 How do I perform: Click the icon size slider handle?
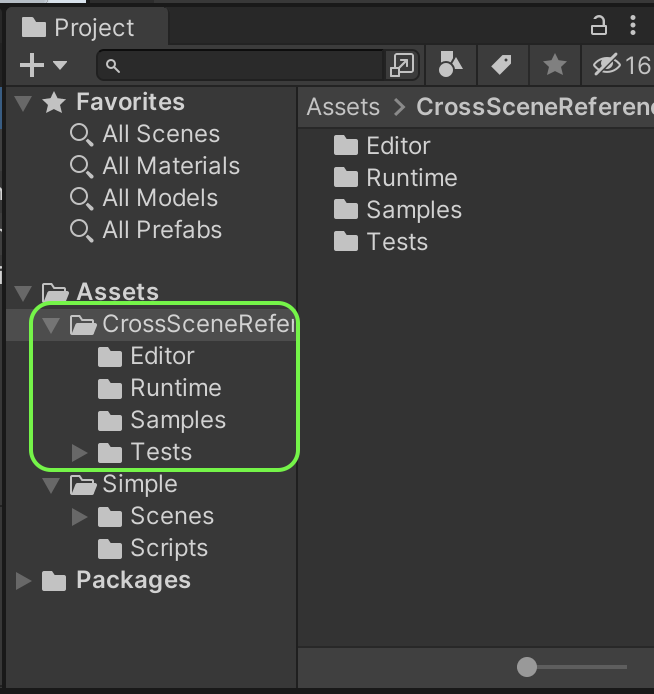[x=527, y=667]
